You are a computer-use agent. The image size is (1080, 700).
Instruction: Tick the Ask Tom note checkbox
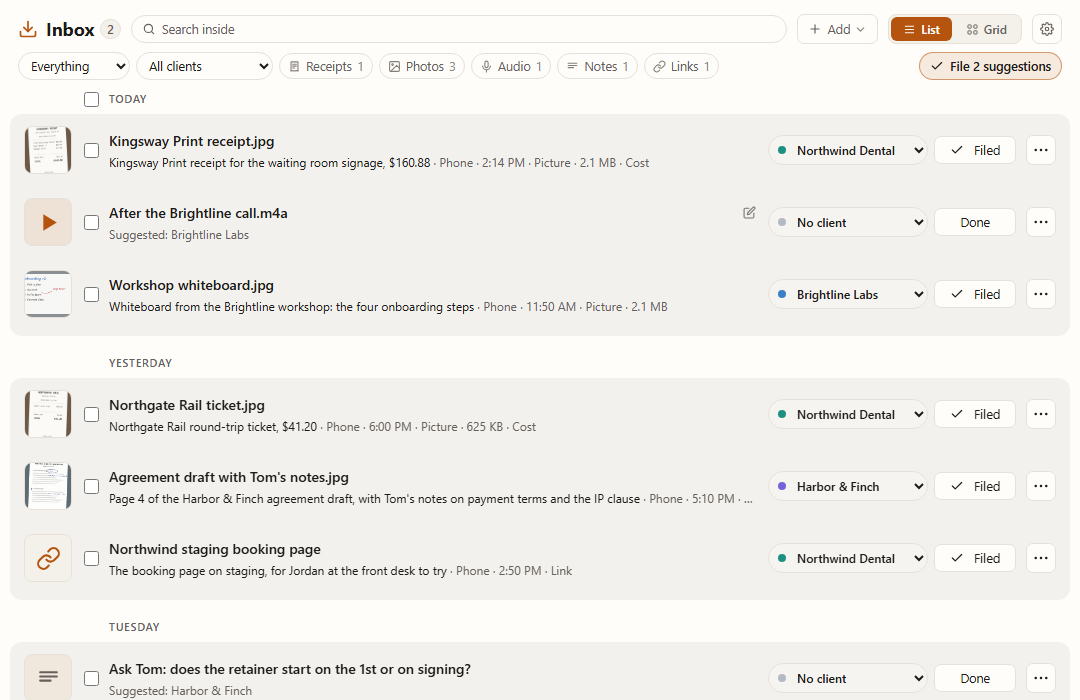pyautogui.click(x=92, y=678)
